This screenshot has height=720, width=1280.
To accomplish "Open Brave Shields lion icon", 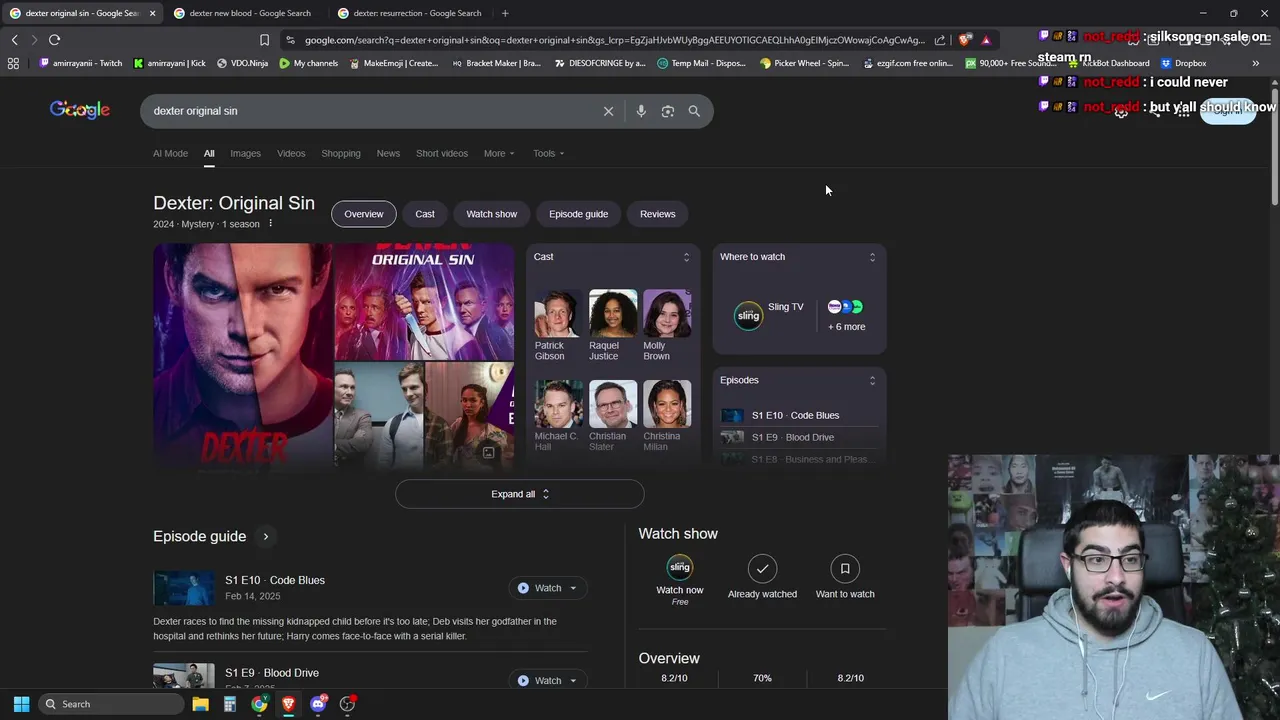I will (x=964, y=40).
